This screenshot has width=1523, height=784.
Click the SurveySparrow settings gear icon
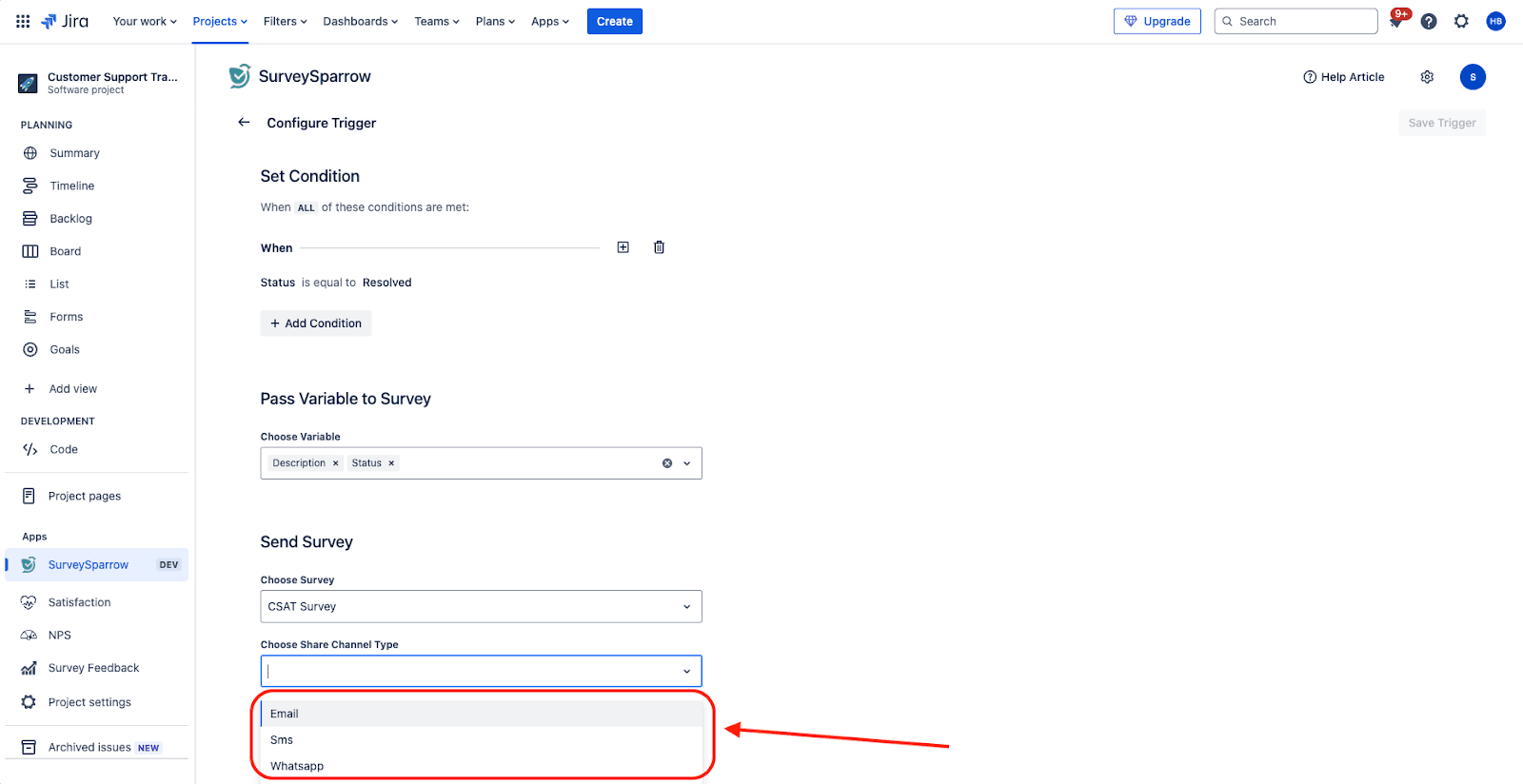click(x=1427, y=77)
